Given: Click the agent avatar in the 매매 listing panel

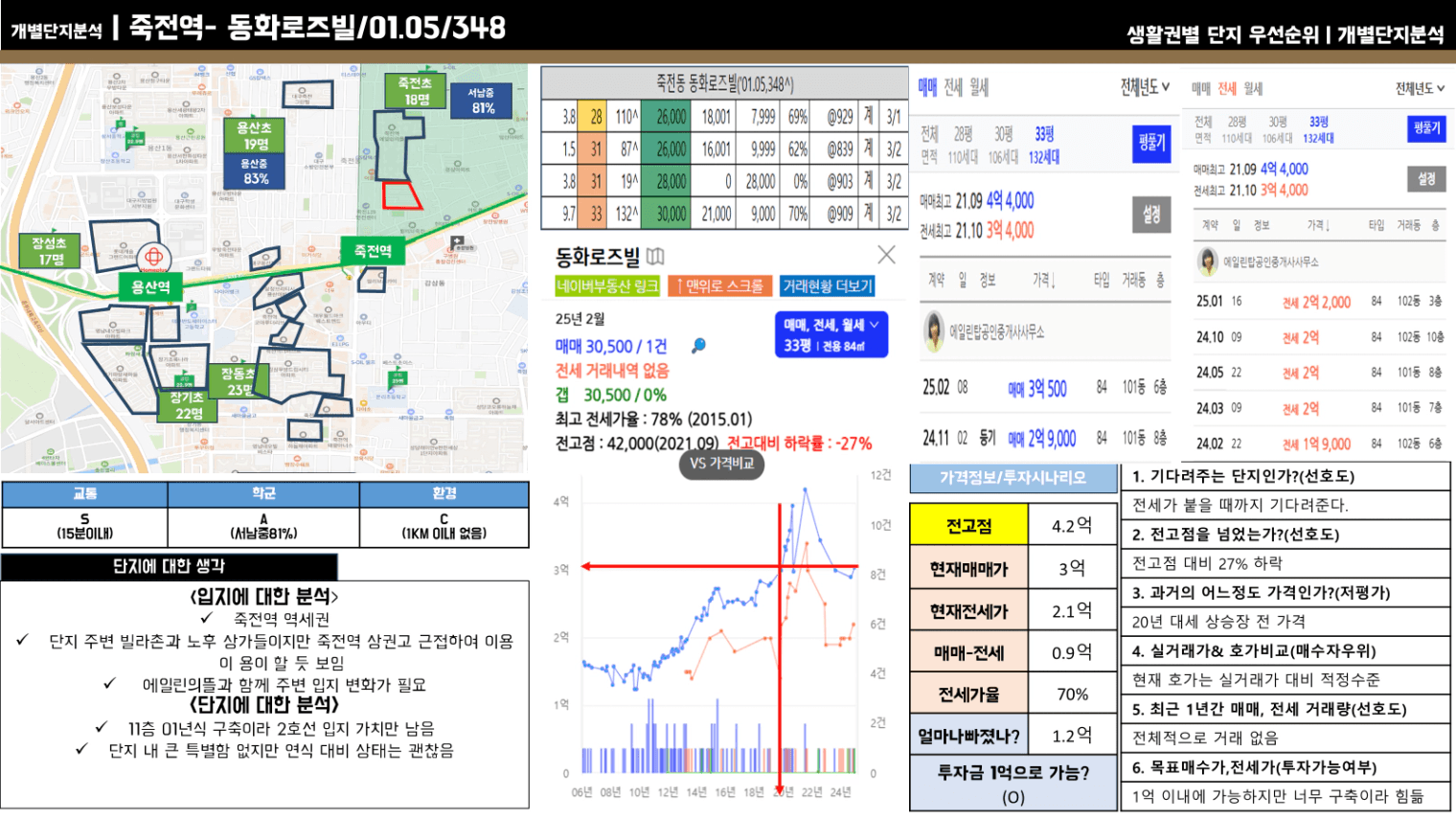Looking at the screenshot, I should [x=933, y=331].
